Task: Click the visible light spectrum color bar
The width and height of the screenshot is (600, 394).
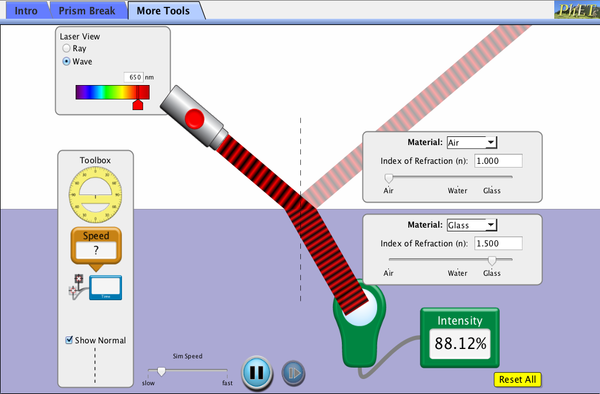Action: tap(112, 92)
